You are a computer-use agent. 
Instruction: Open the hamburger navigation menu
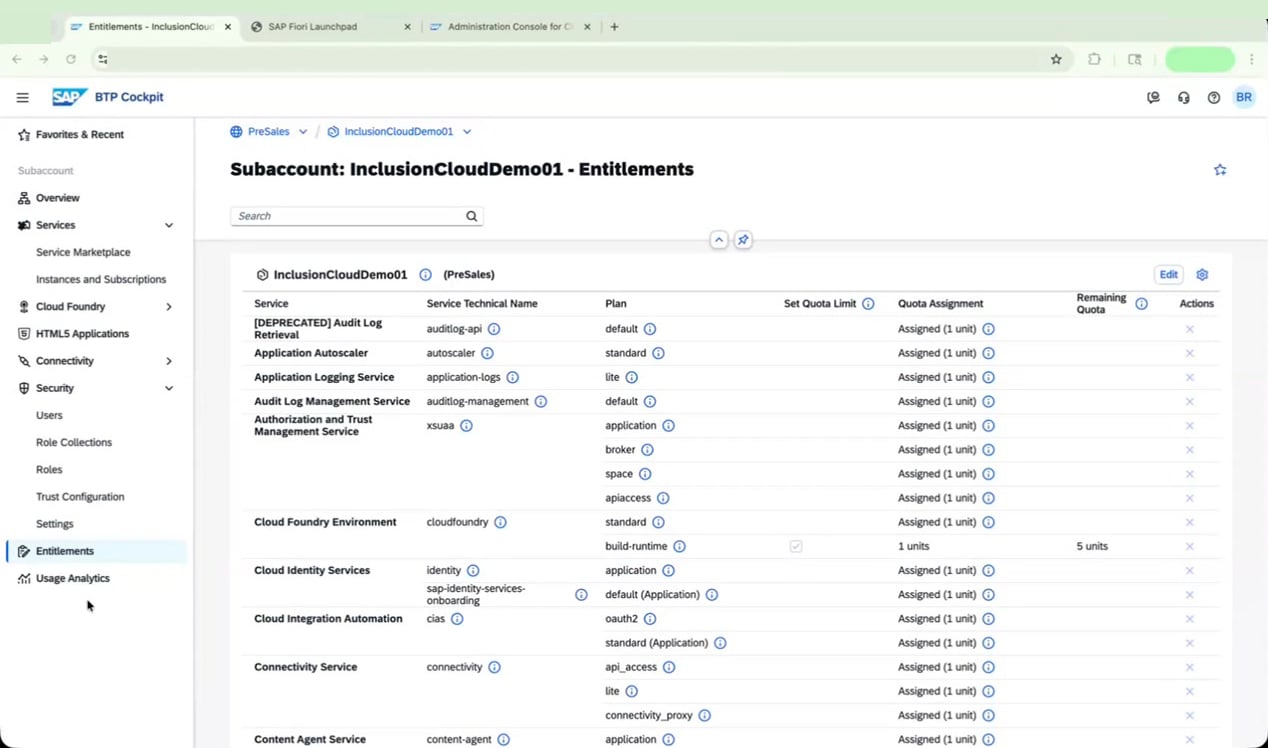tap(22, 97)
